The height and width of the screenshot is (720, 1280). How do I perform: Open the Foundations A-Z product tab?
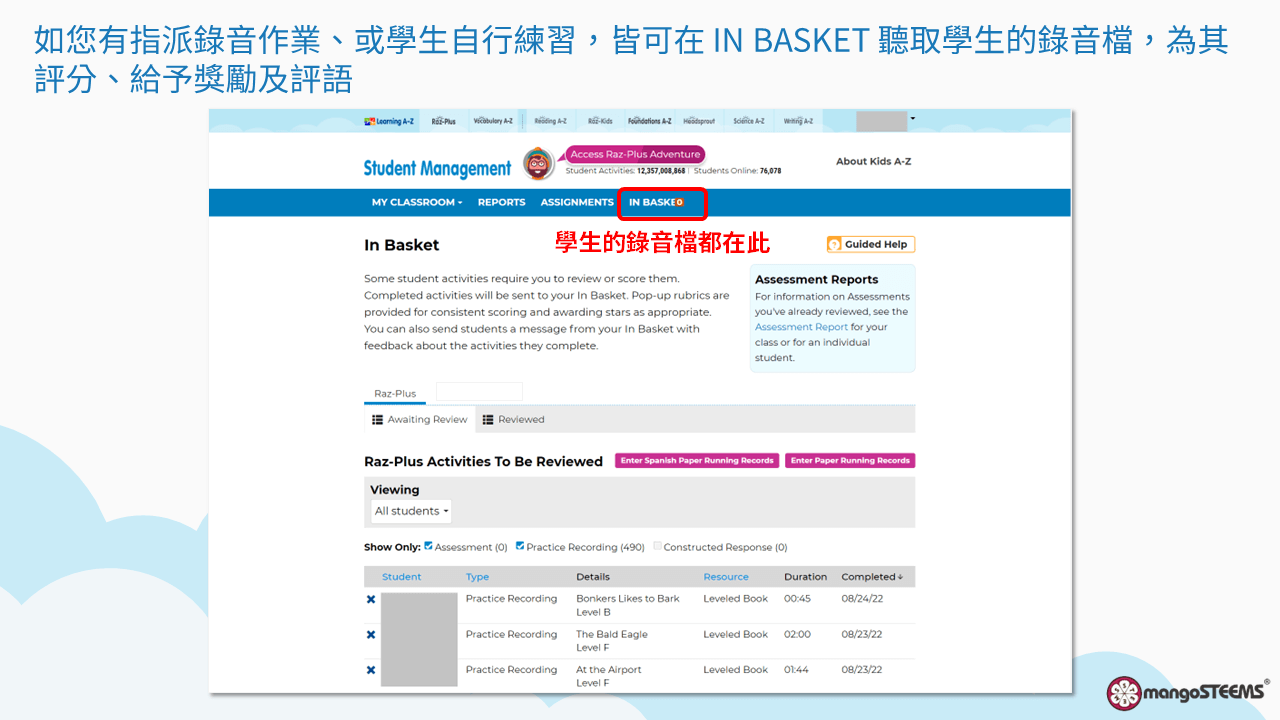click(x=649, y=121)
